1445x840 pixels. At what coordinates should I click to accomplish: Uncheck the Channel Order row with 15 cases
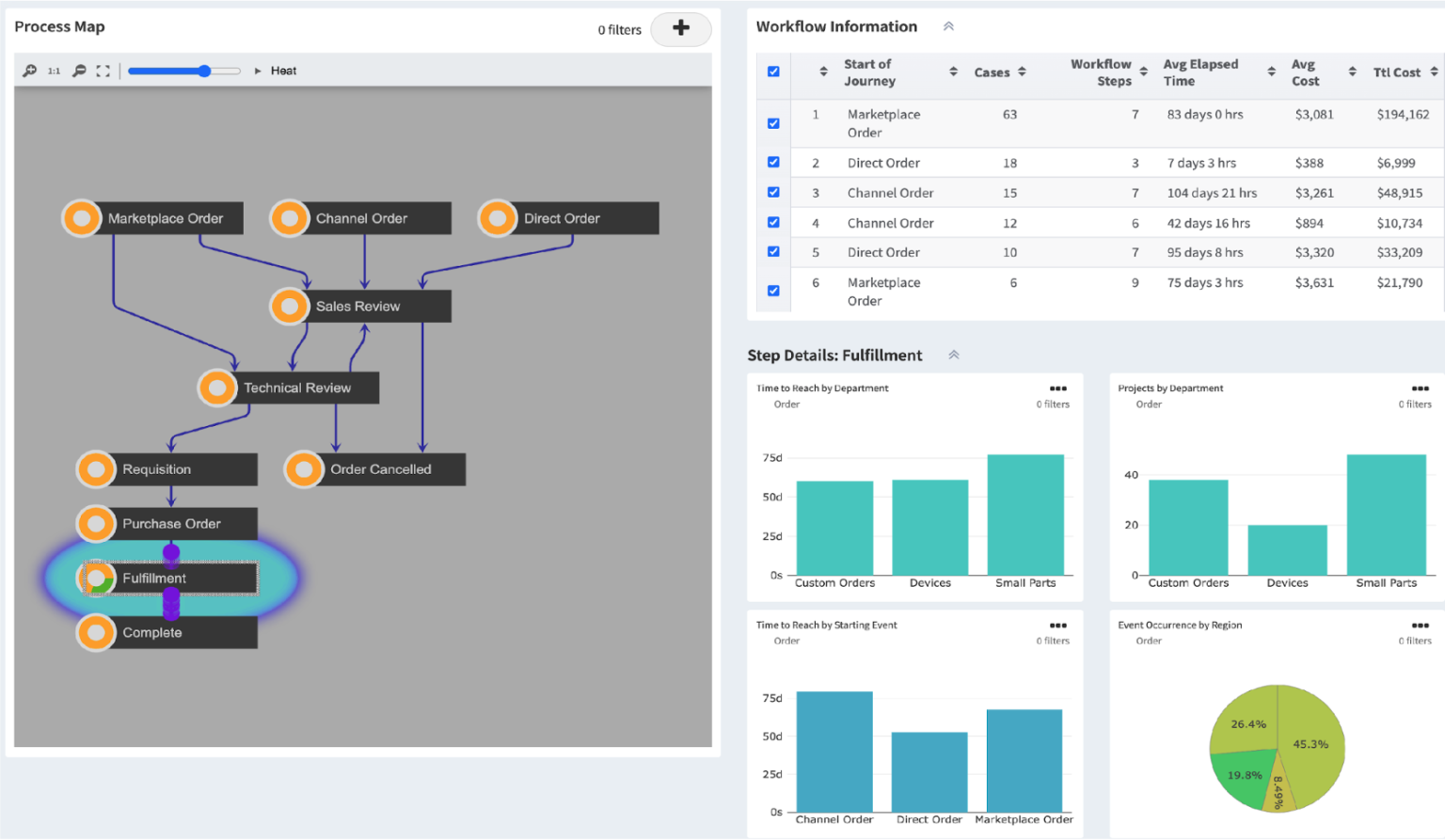(x=772, y=192)
